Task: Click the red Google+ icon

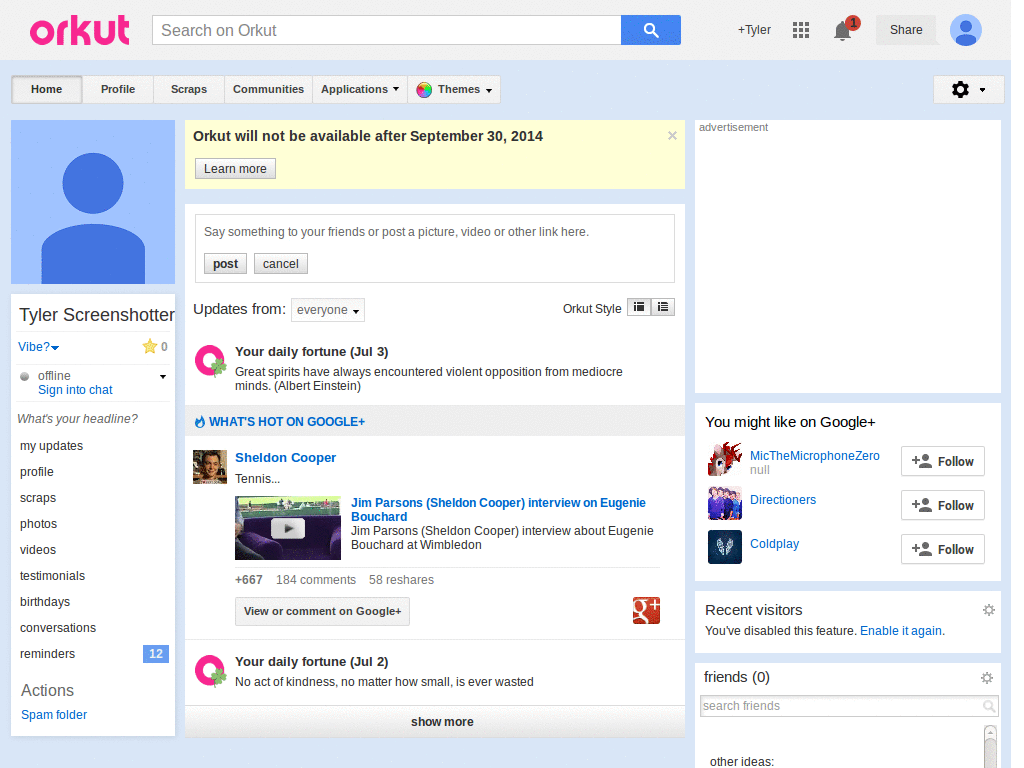Action: [x=646, y=611]
